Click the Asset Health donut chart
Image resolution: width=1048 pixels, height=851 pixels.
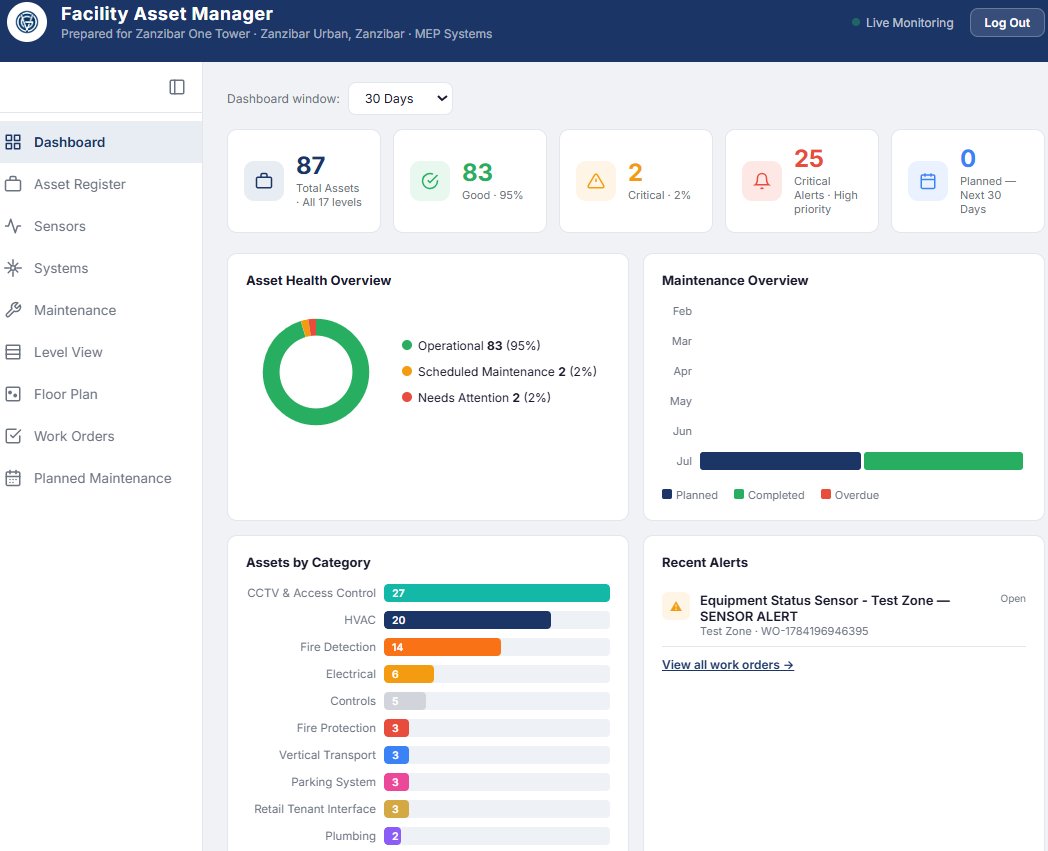pos(315,372)
